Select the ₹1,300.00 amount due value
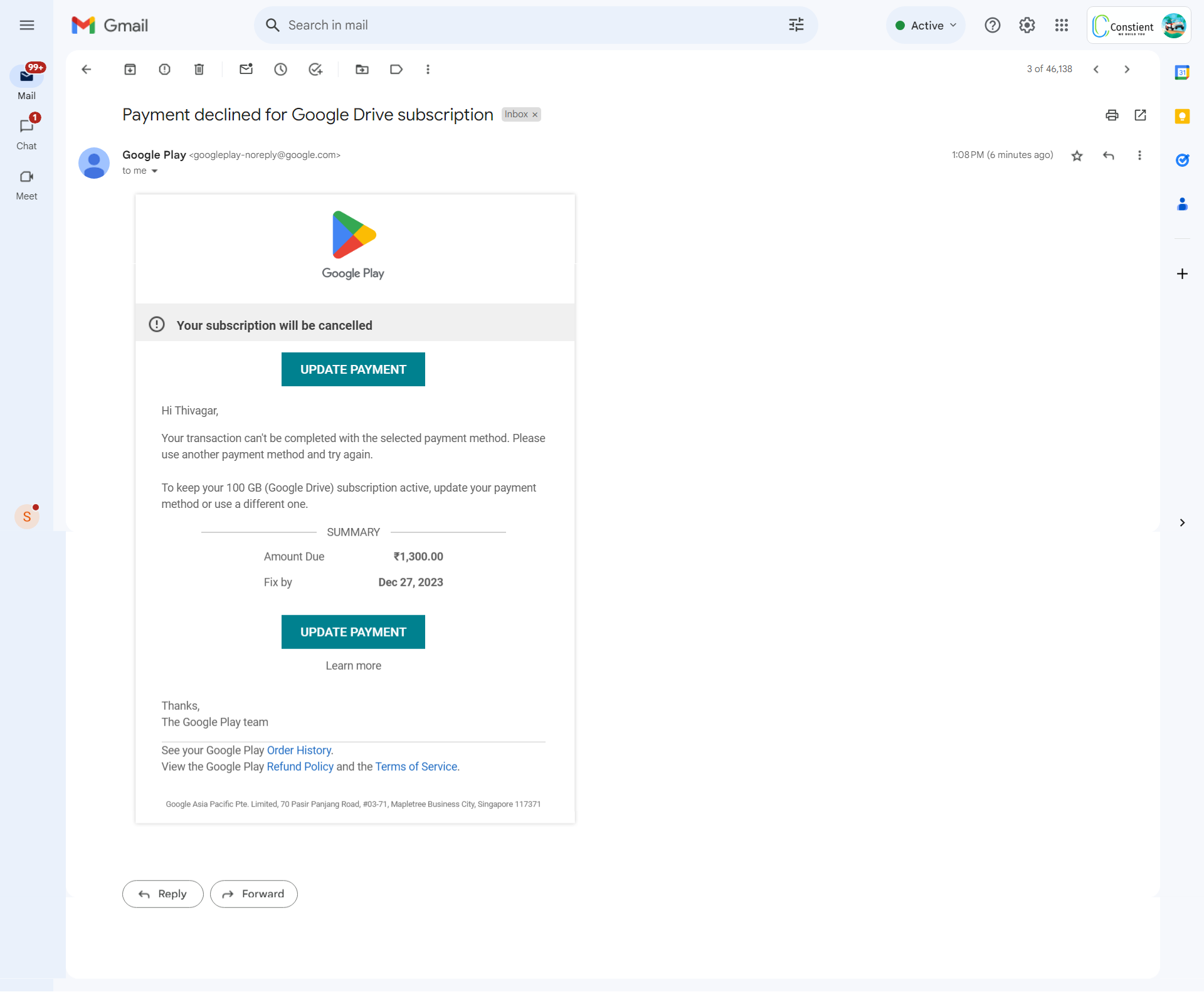 418,557
